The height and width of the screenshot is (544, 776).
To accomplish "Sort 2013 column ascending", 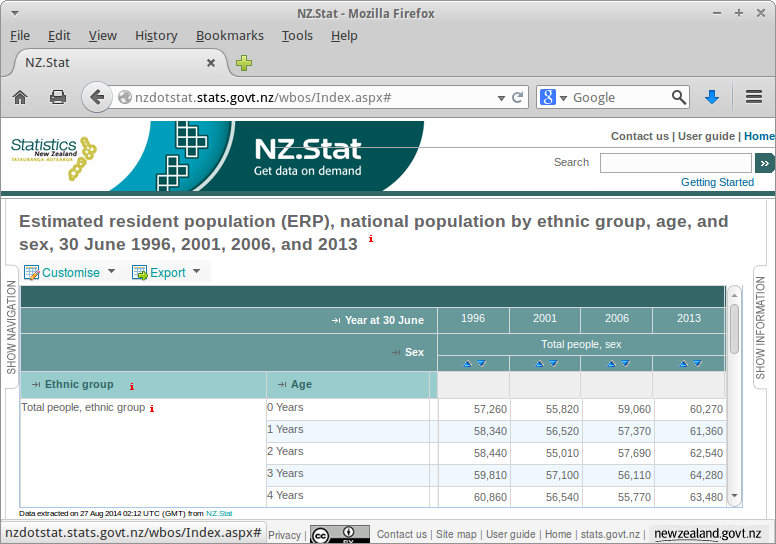I will 683,363.
